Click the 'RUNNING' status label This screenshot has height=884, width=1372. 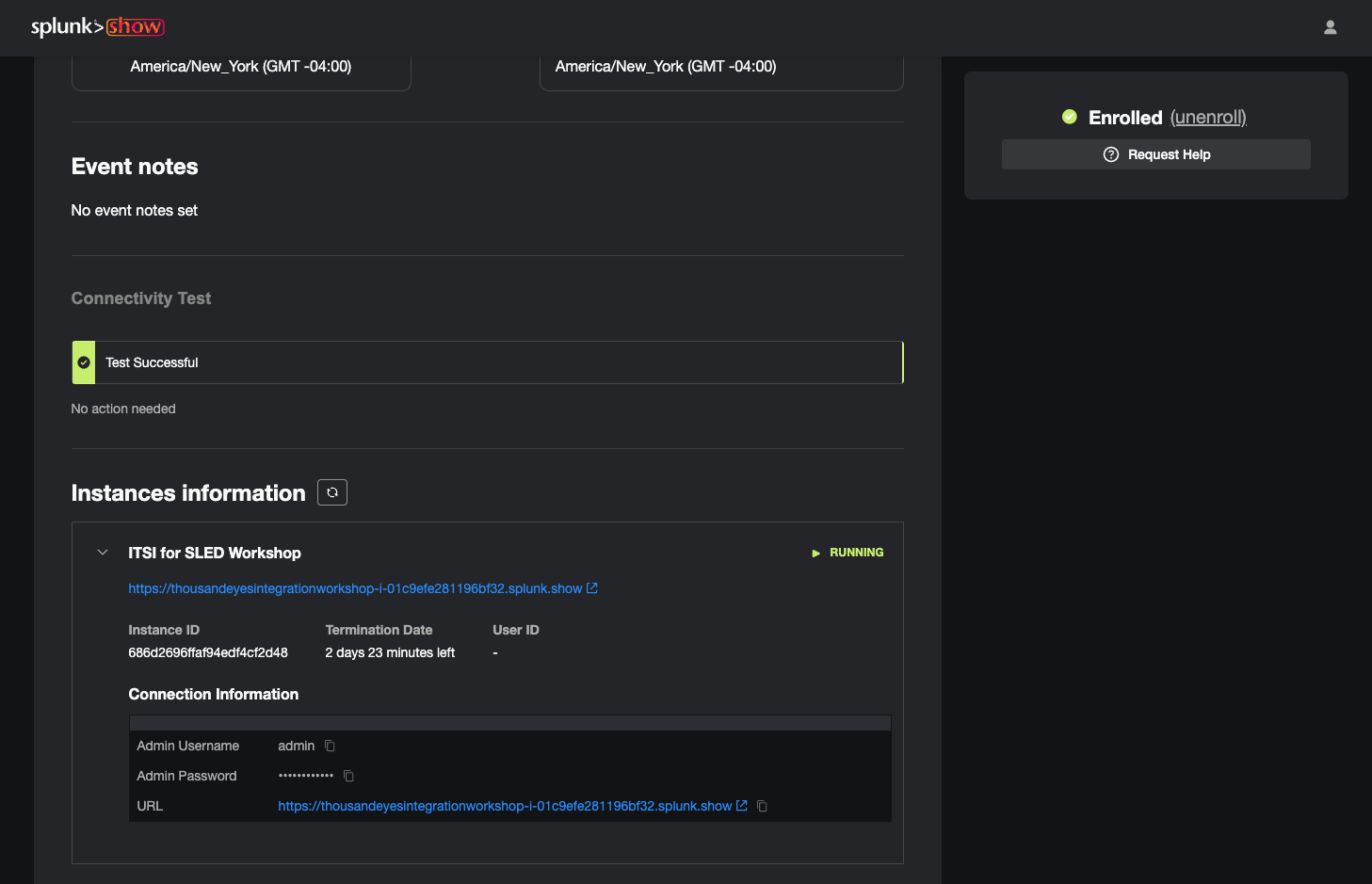click(857, 553)
